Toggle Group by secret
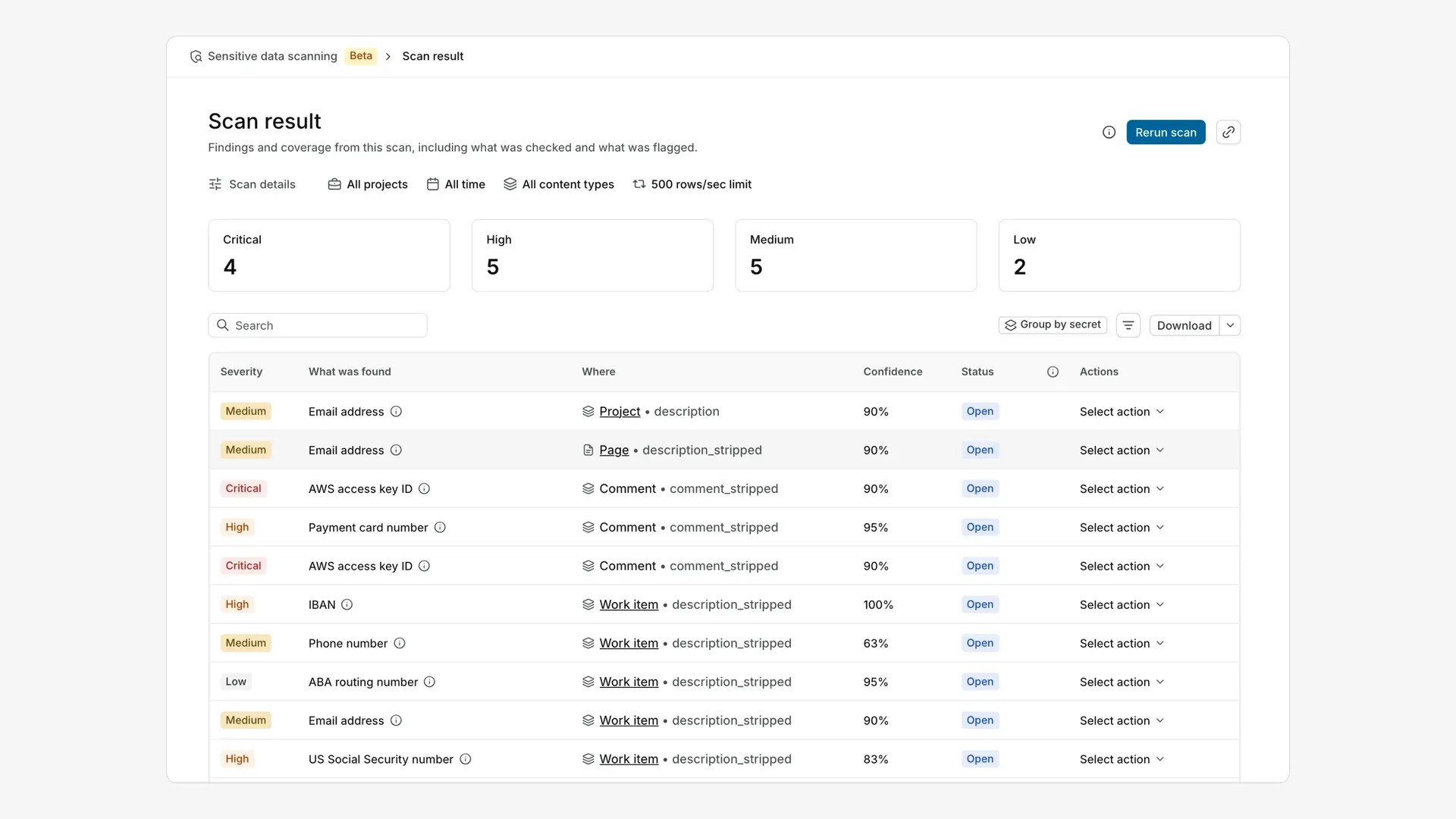 coord(1053,325)
